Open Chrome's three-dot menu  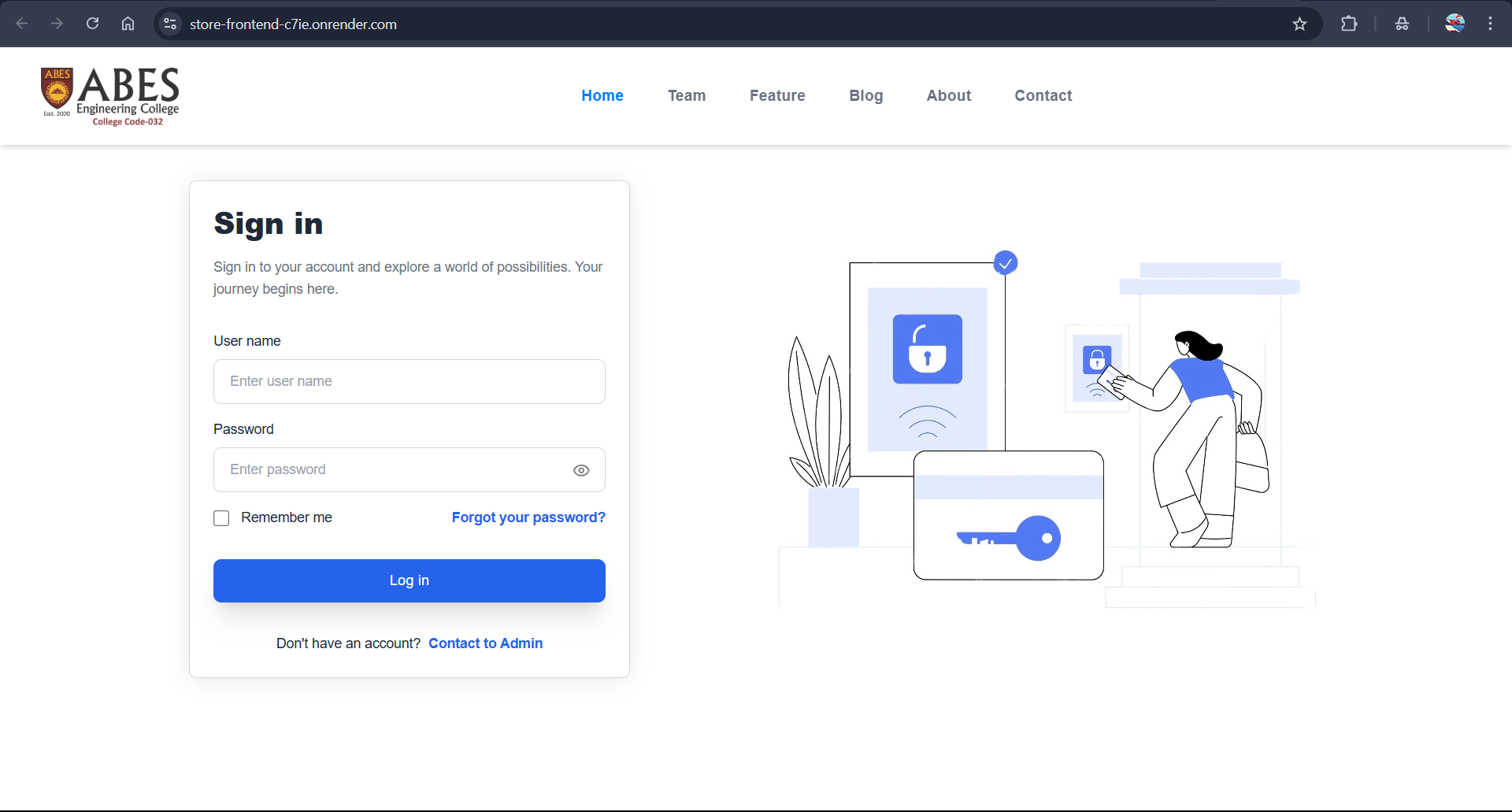1491,24
